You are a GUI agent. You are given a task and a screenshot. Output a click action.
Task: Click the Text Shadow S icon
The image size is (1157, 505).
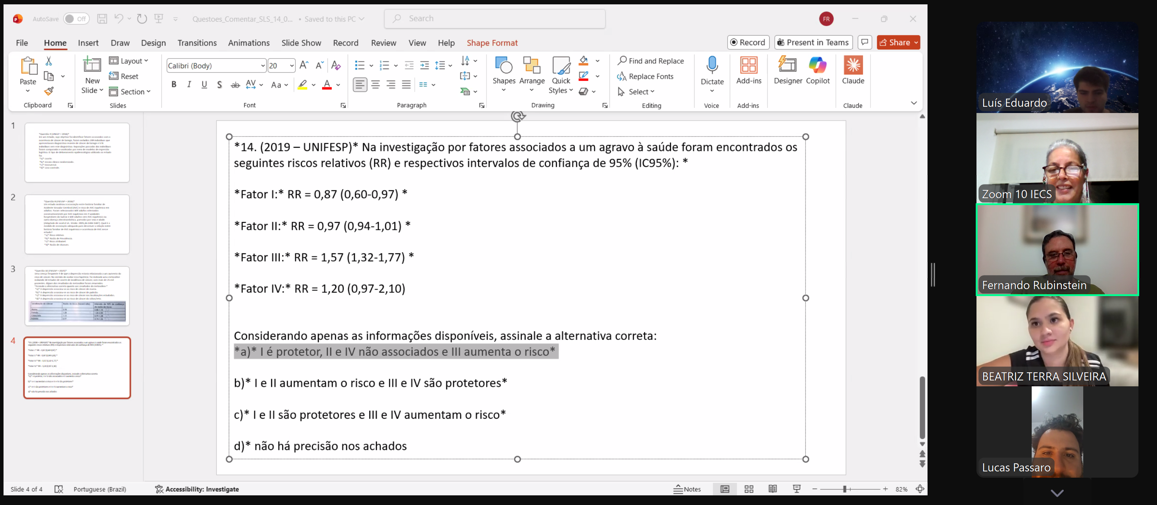pos(218,84)
